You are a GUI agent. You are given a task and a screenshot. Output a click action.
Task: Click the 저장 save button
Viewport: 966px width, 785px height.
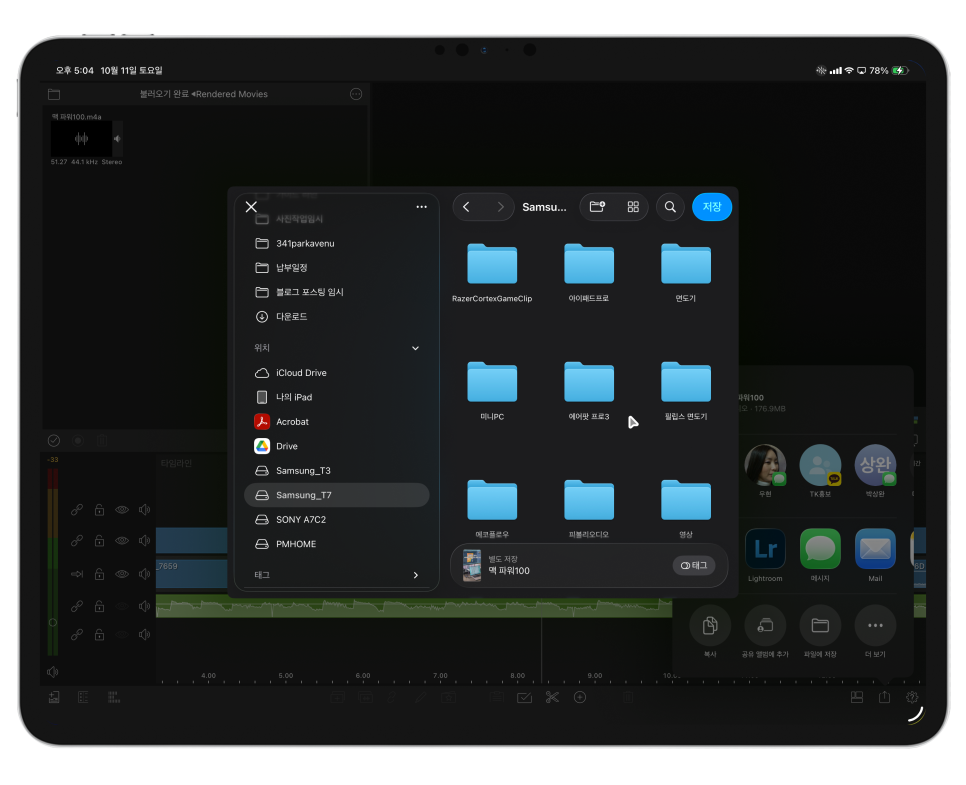pos(712,207)
